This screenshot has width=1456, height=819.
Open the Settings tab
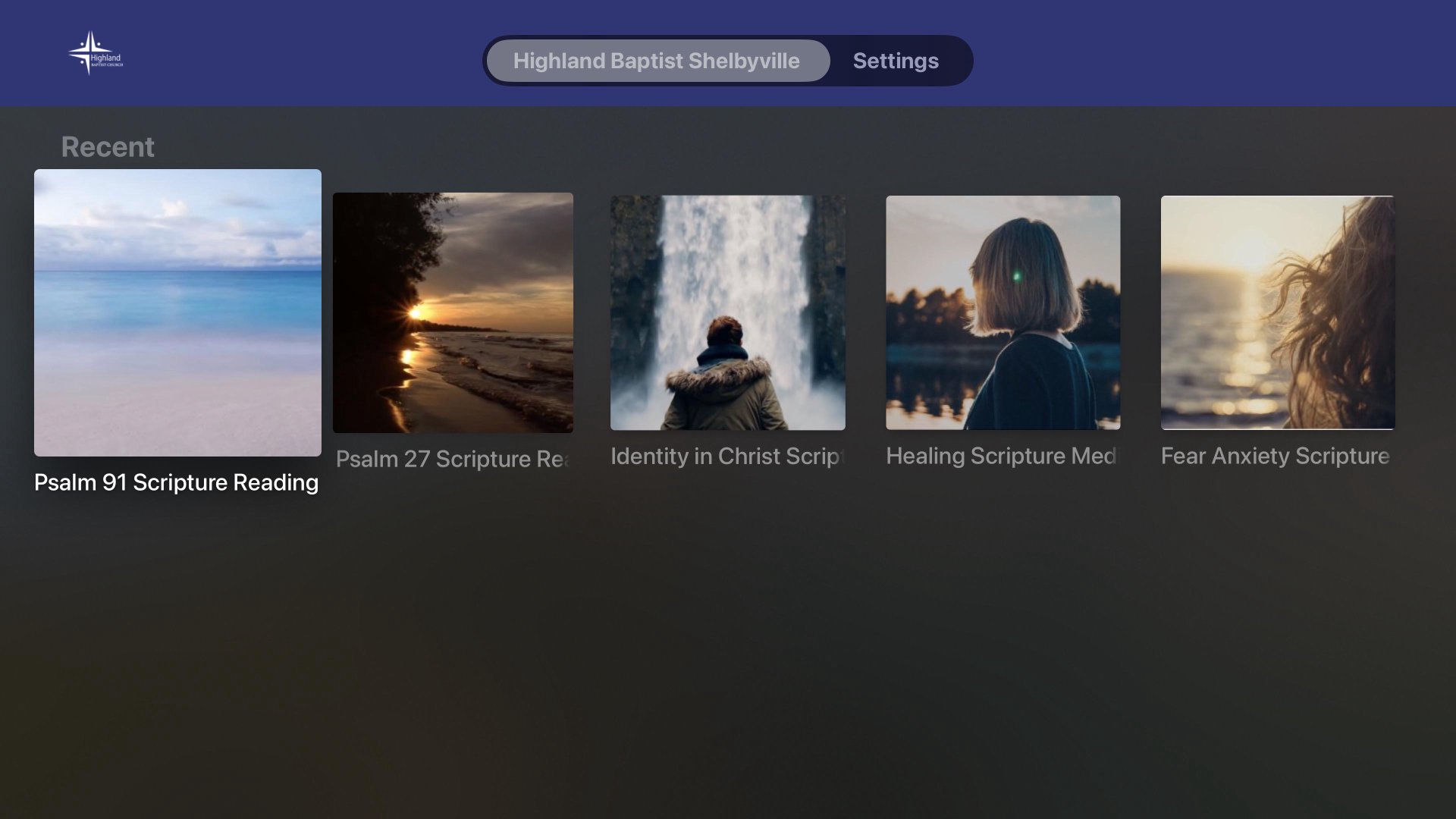[x=896, y=61]
